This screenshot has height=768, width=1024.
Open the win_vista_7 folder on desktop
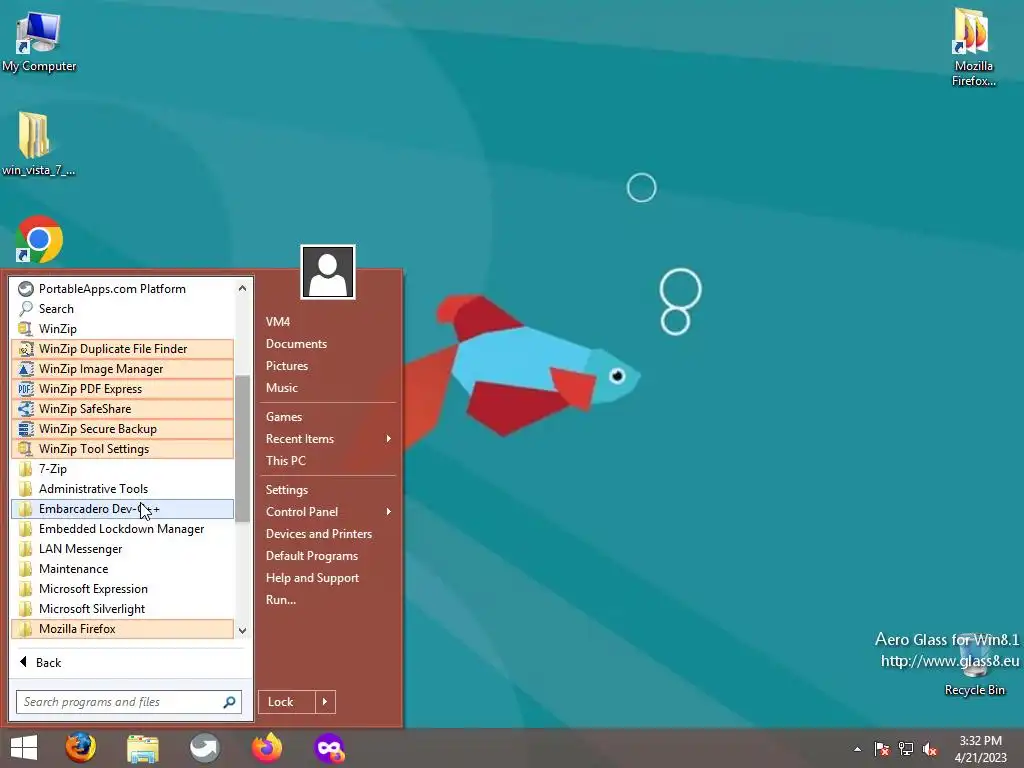[x=37, y=144]
